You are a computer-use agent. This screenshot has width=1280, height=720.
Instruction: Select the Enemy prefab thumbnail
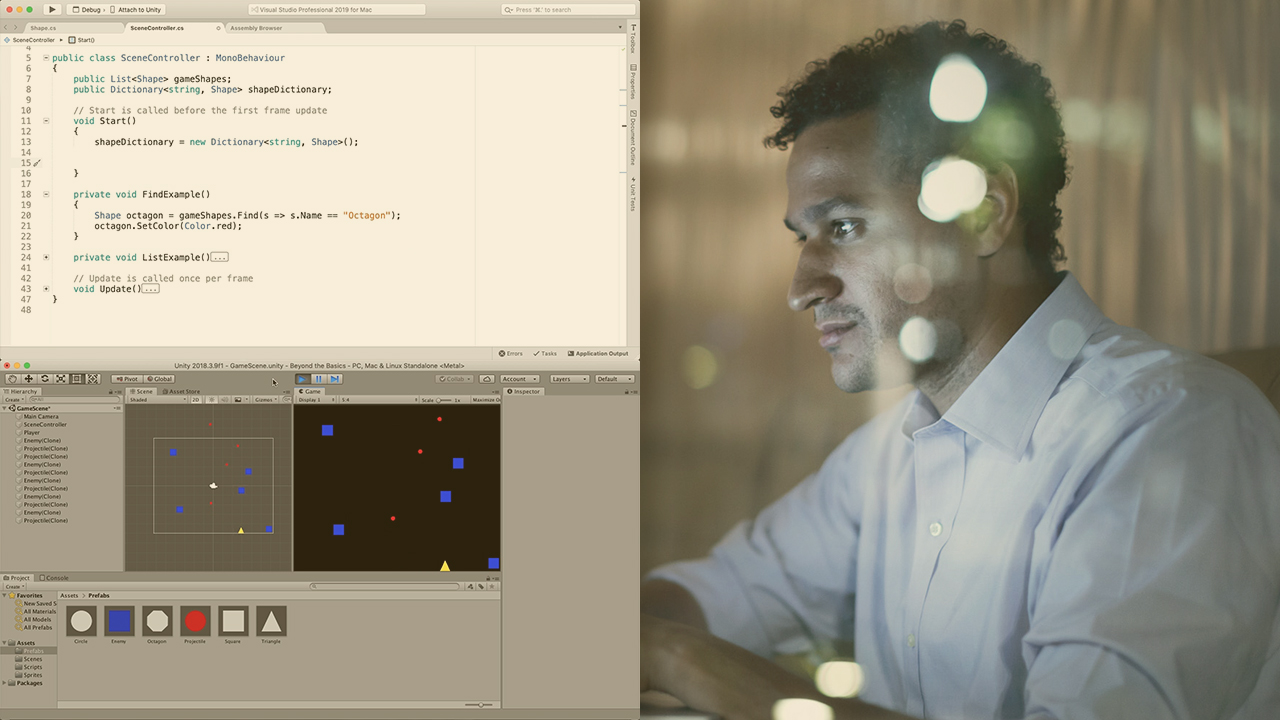(119, 621)
